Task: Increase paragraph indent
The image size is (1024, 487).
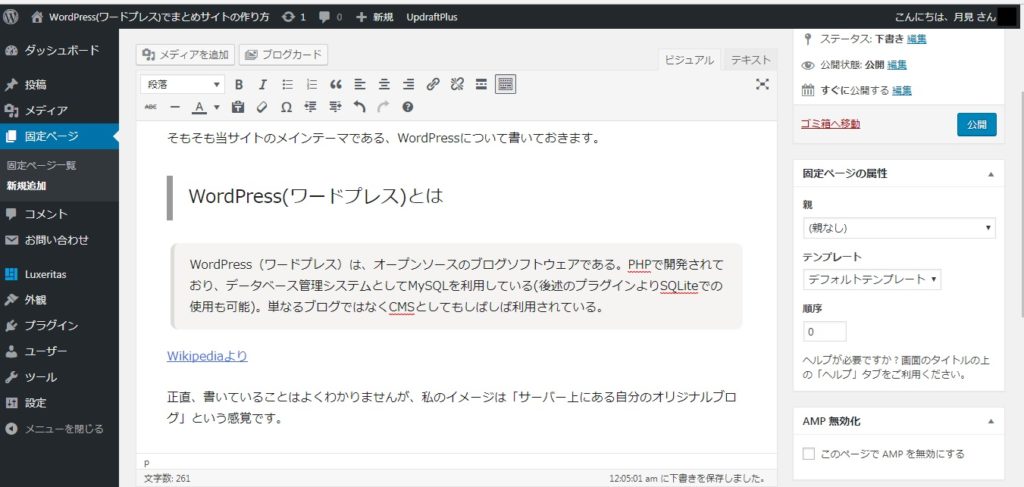Action: 335,107
